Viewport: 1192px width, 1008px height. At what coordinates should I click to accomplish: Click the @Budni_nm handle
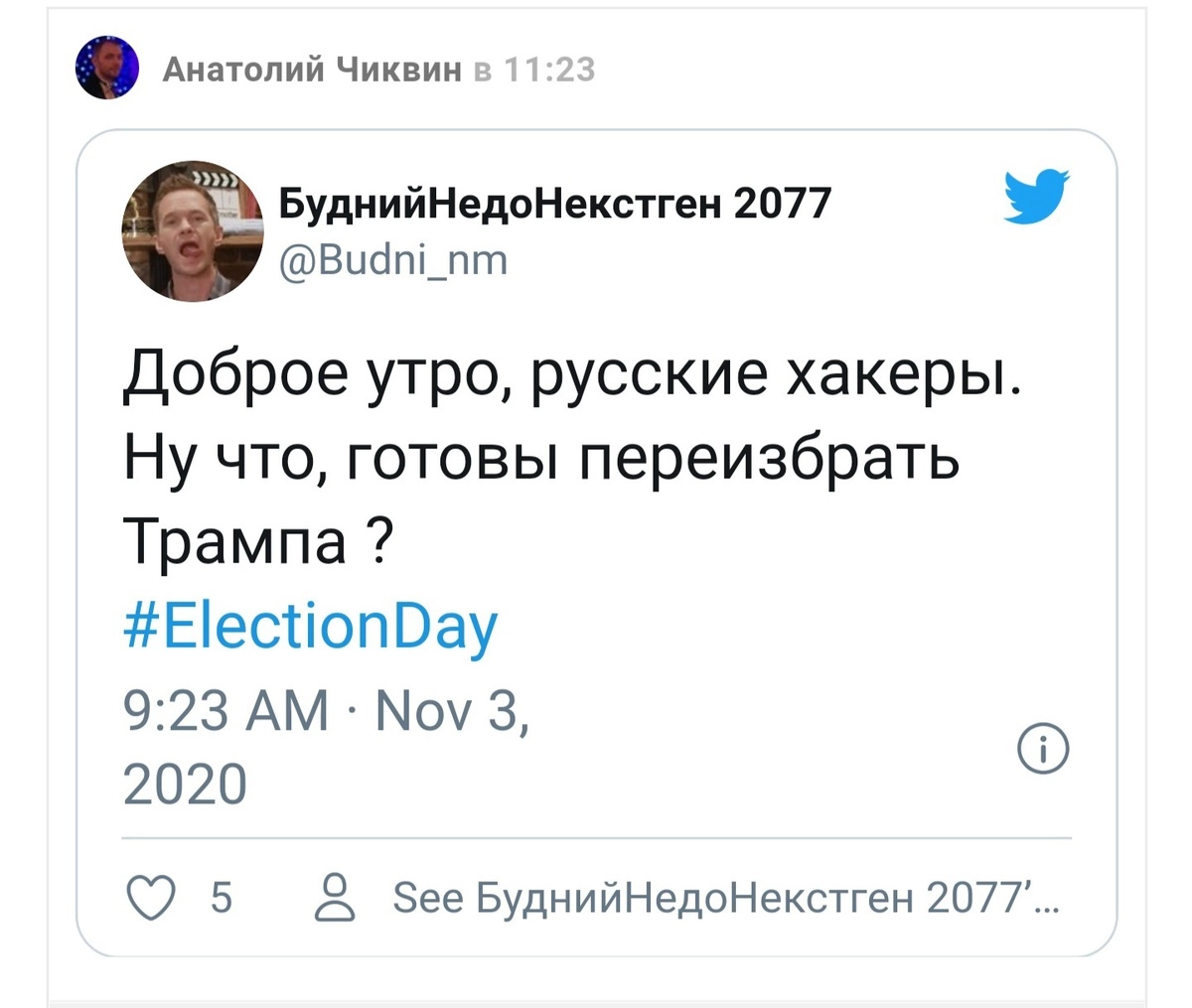coord(393,259)
